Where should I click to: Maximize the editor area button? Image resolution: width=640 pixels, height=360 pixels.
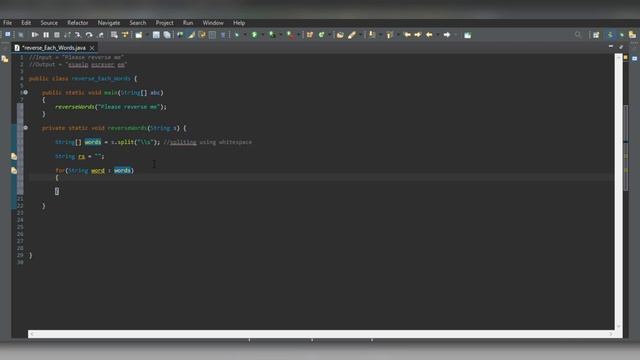pyautogui.click(x=621, y=47)
